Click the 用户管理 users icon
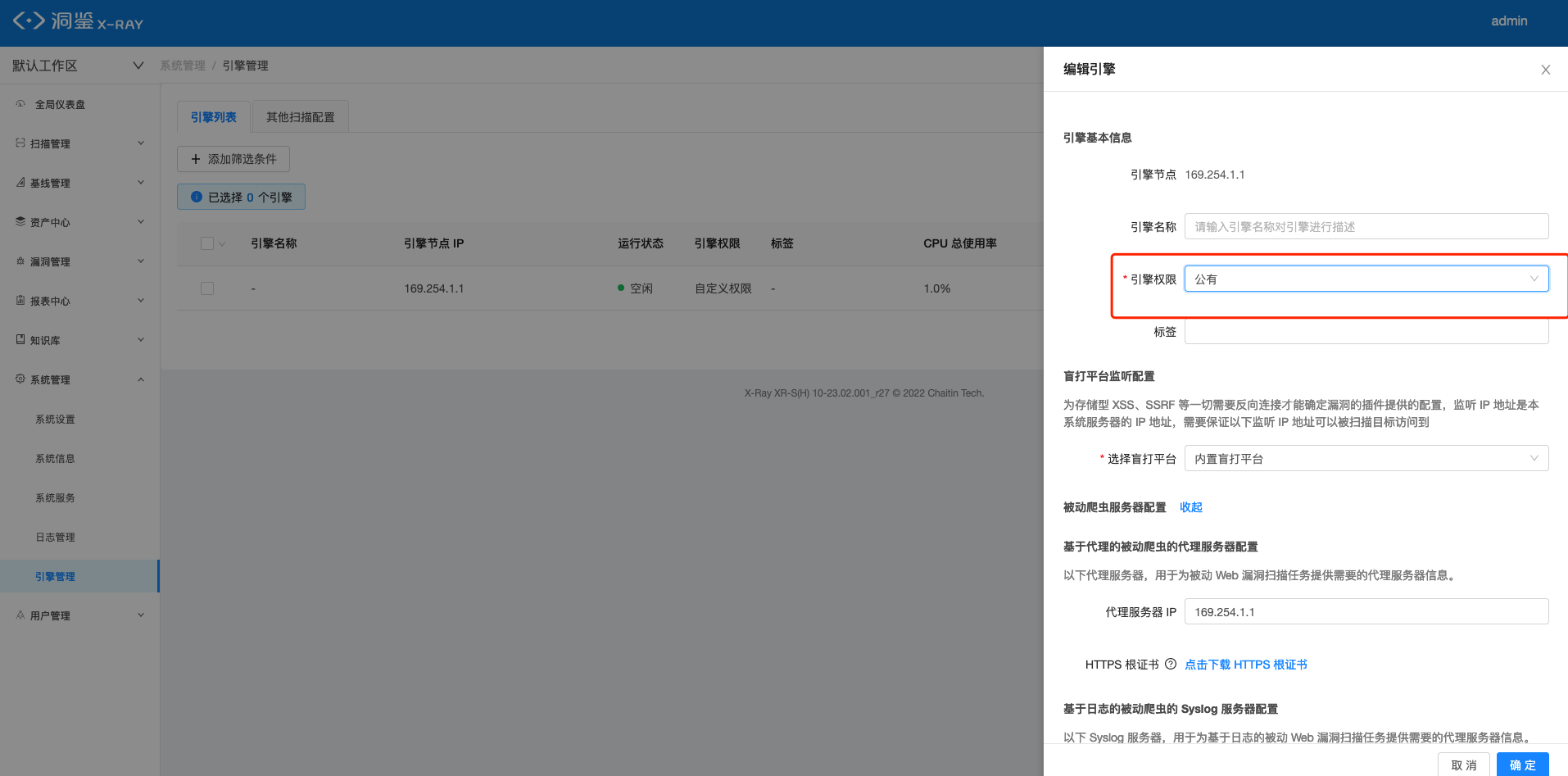 [x=20, y=615]
